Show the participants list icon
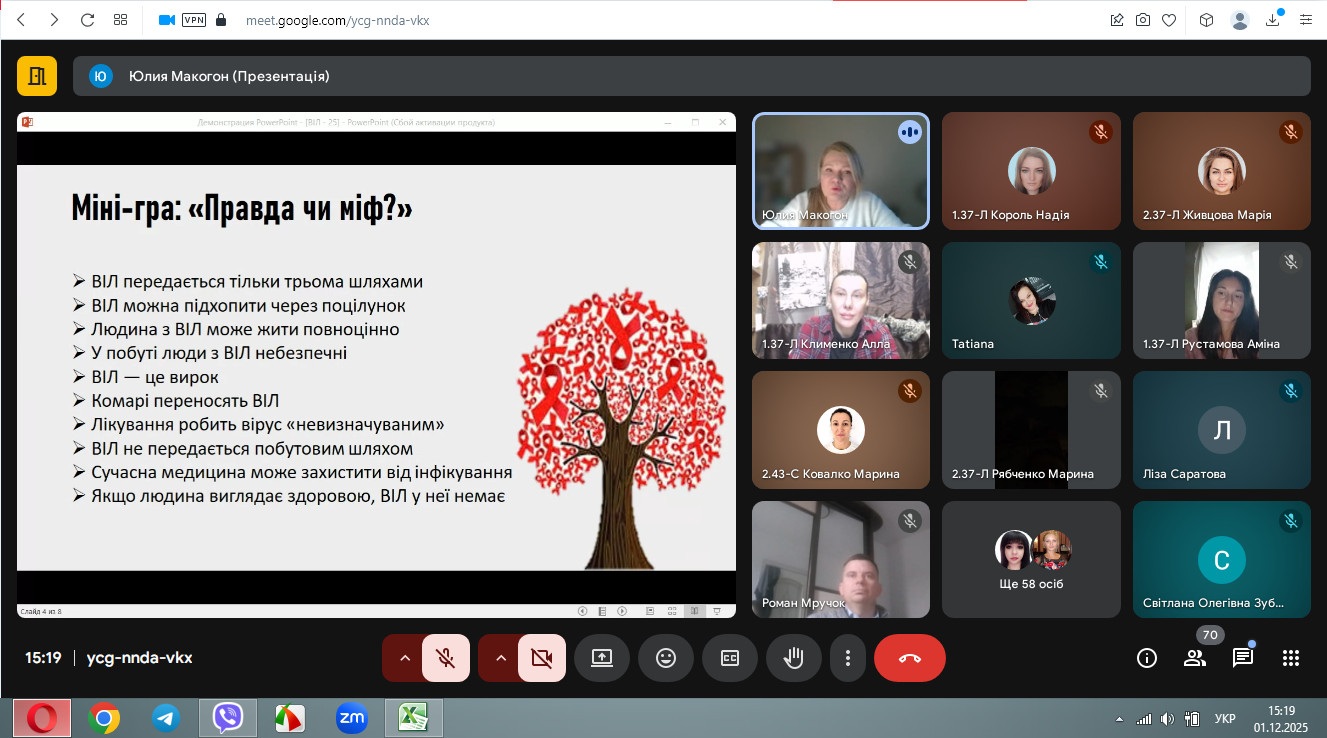Image resolution: width=1327 pixels, height=738 pixels. (1195, 658)
